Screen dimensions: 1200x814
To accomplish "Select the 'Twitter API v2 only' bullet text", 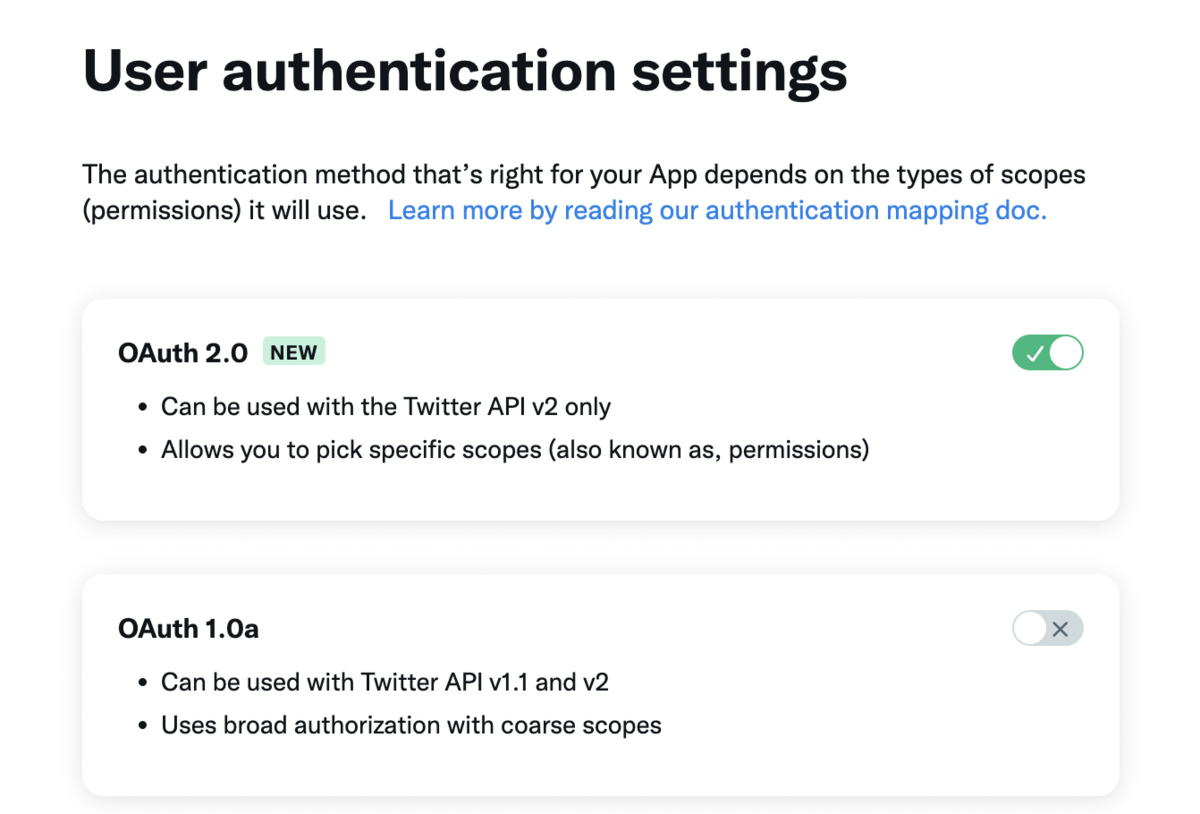I will pos(386,407).
